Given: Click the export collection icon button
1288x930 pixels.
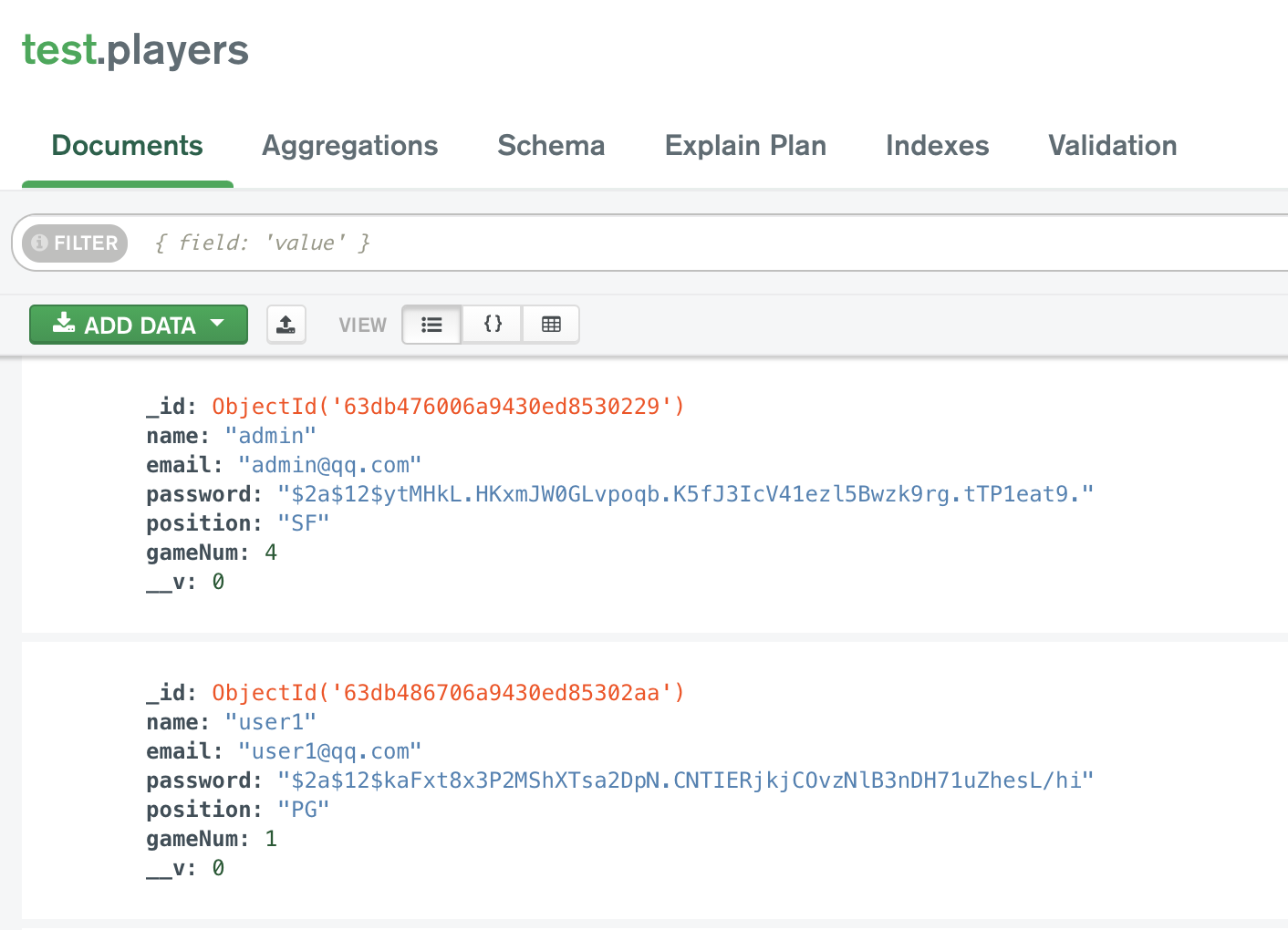Looking at the screenshot, I should pyautogui.click(x=286, y=325).
